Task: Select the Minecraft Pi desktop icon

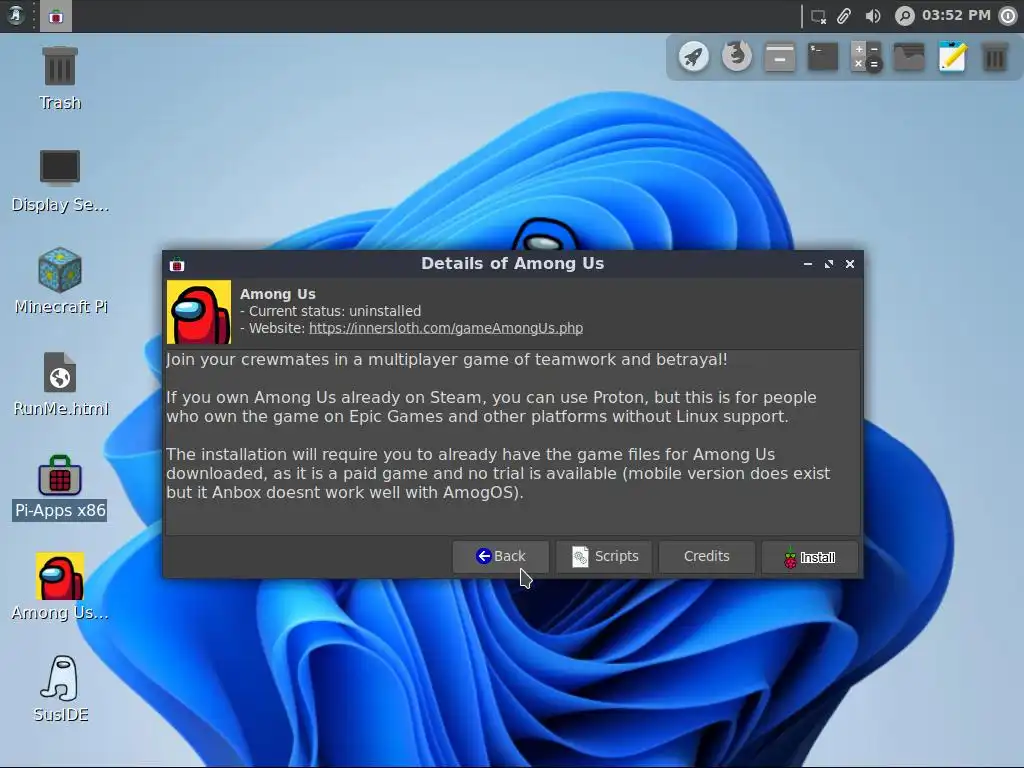Action: pyautogui.click(x=60, y=282)
